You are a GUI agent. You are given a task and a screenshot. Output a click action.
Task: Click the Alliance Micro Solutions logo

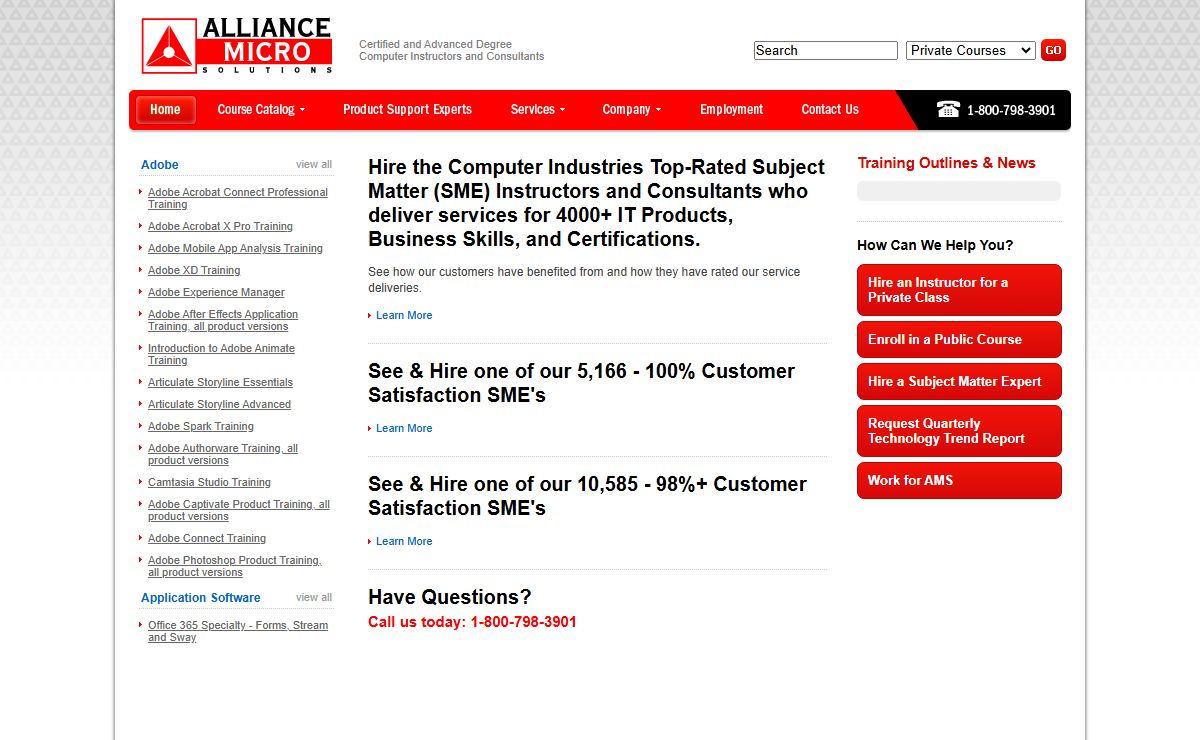(237, 45)
